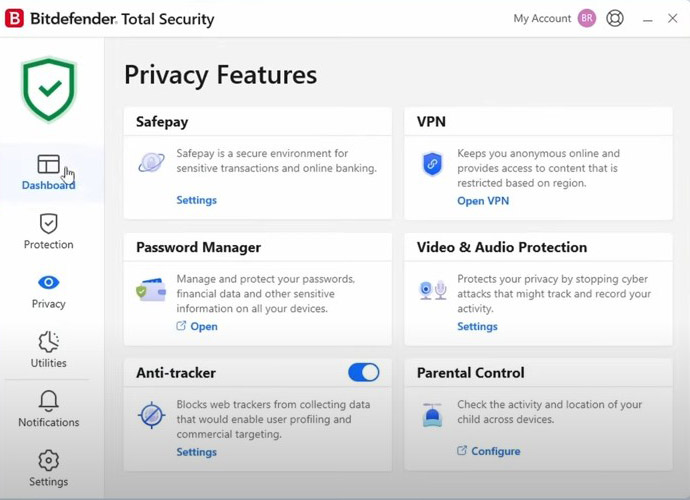
Task: Click the Open VPN link
Action: tap(483, 201)
